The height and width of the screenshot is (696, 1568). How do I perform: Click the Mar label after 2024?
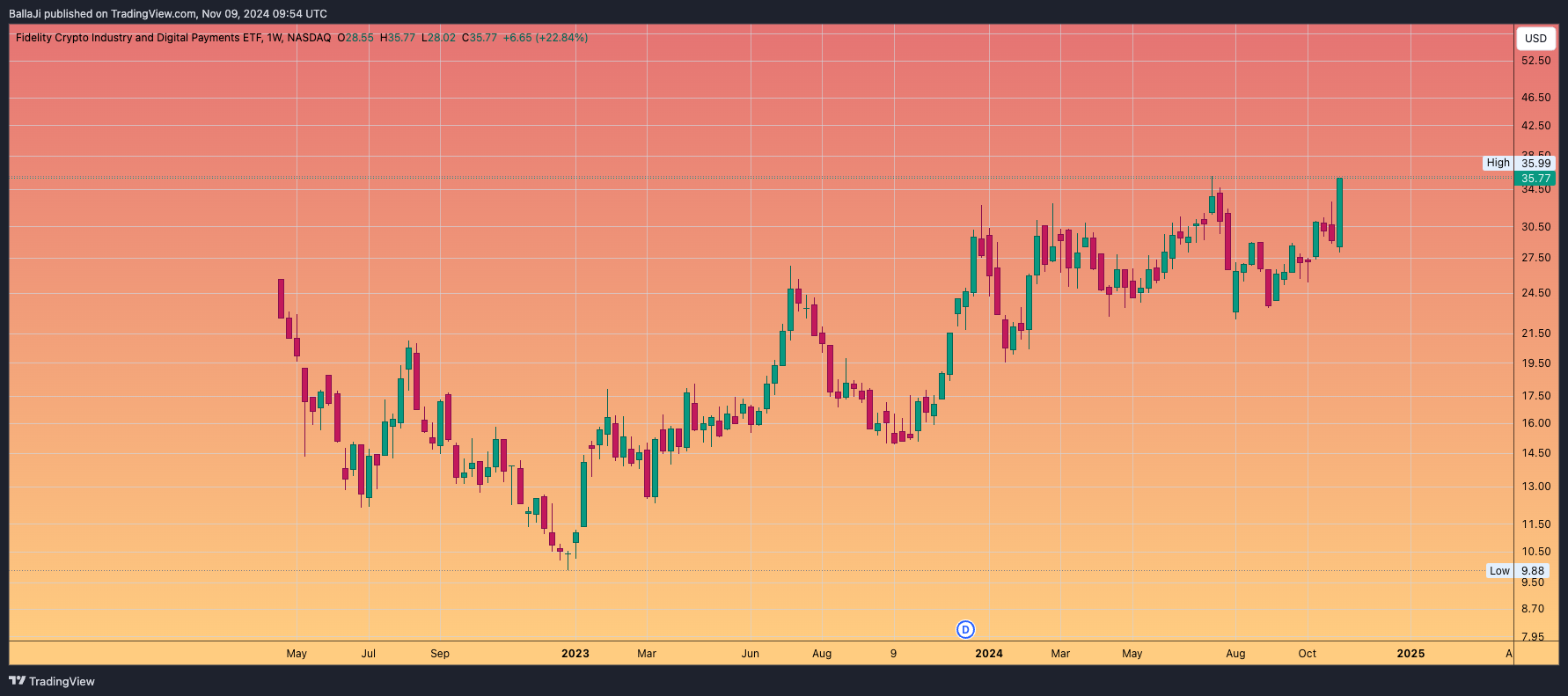[x=1060, y=653]
